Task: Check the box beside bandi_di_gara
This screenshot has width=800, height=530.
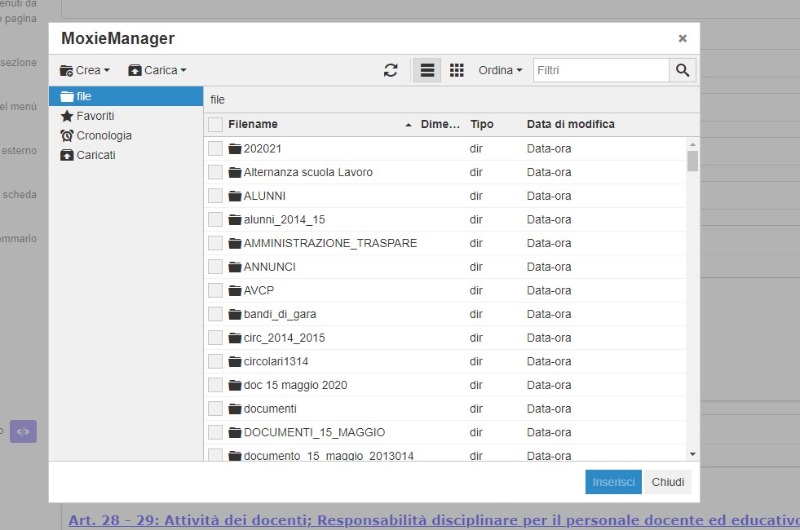Action: coord(215,314)
